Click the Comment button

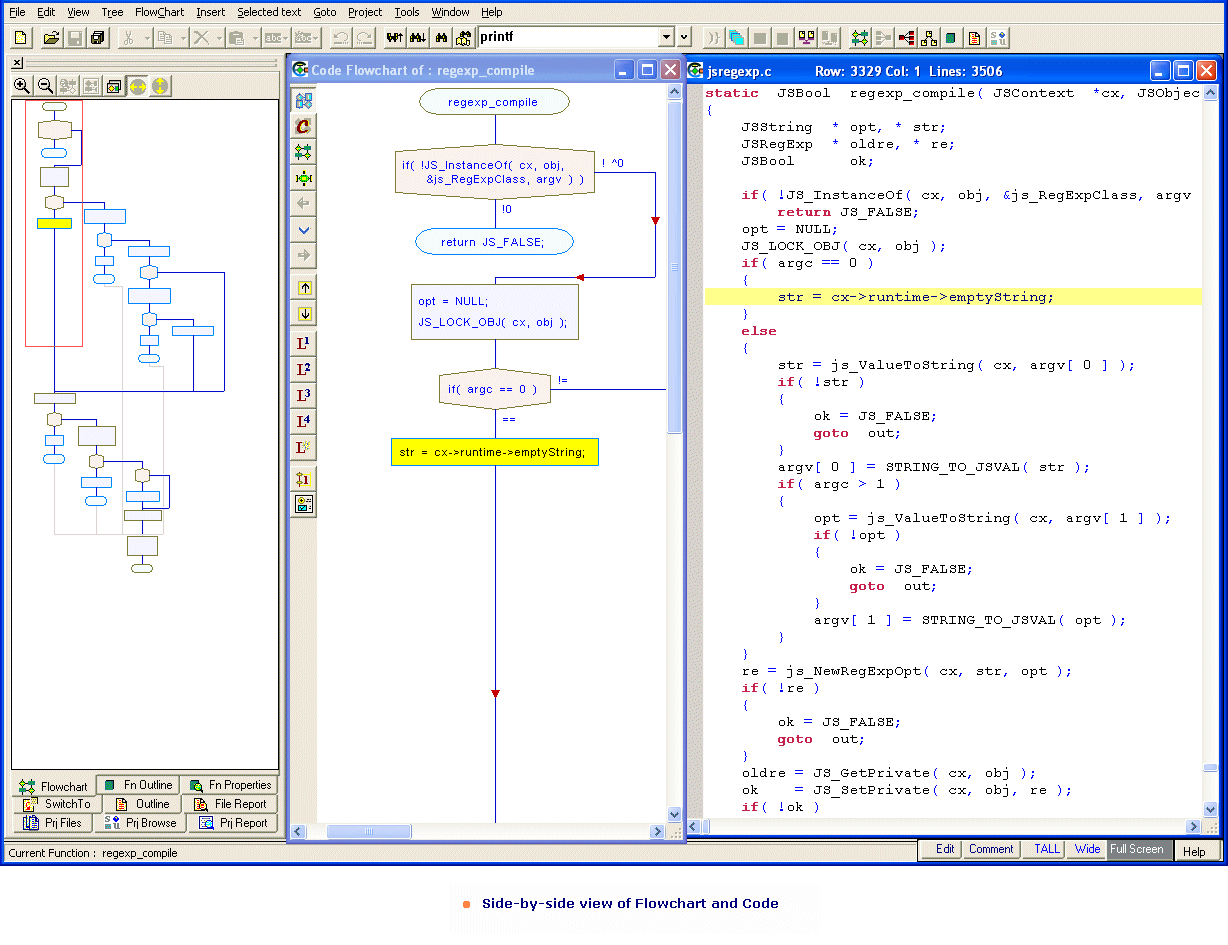(991, 849)
